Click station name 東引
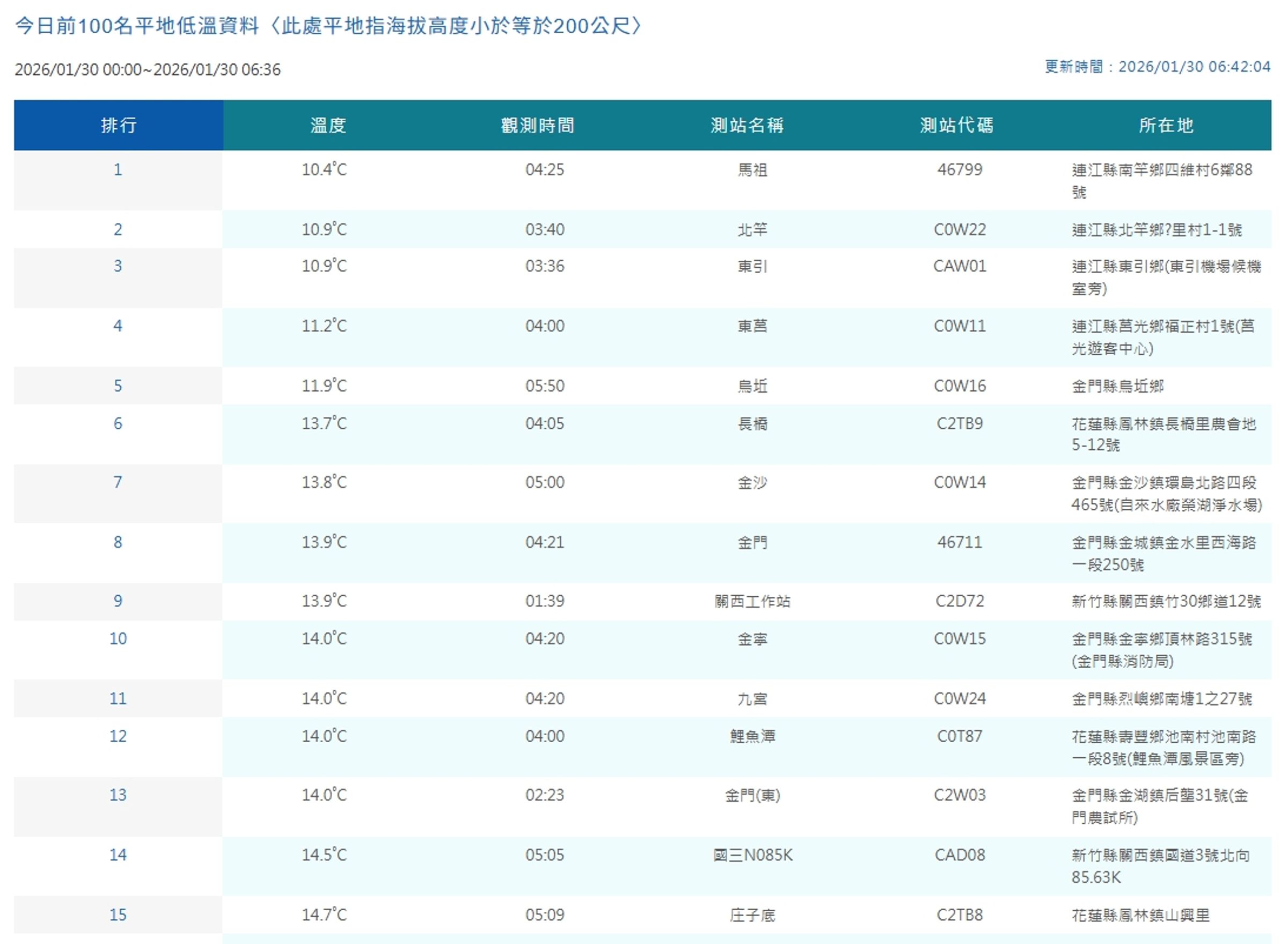The image size is (1288, 944). click(752, 267)
